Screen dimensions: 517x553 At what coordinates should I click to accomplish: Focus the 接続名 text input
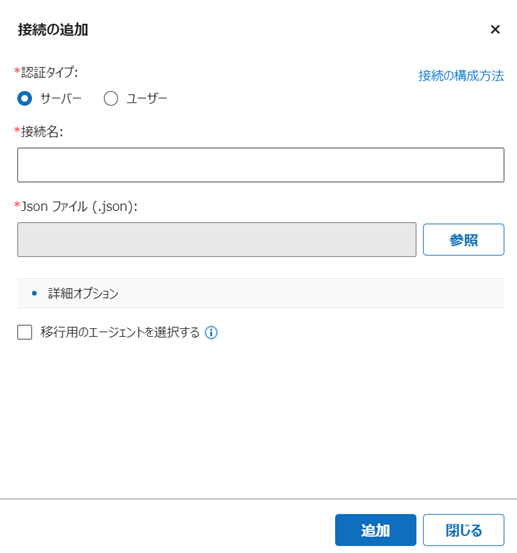(261, 165)
